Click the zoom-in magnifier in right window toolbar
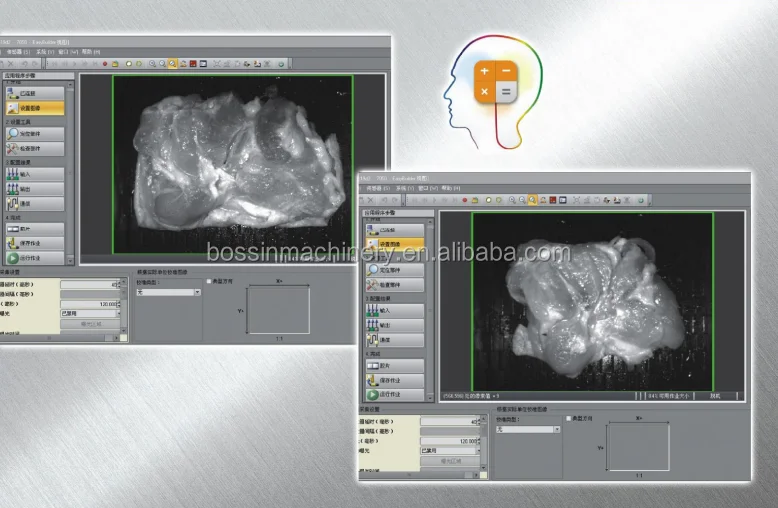The width and height of the screenshot is (778, 508). (511, 200)
